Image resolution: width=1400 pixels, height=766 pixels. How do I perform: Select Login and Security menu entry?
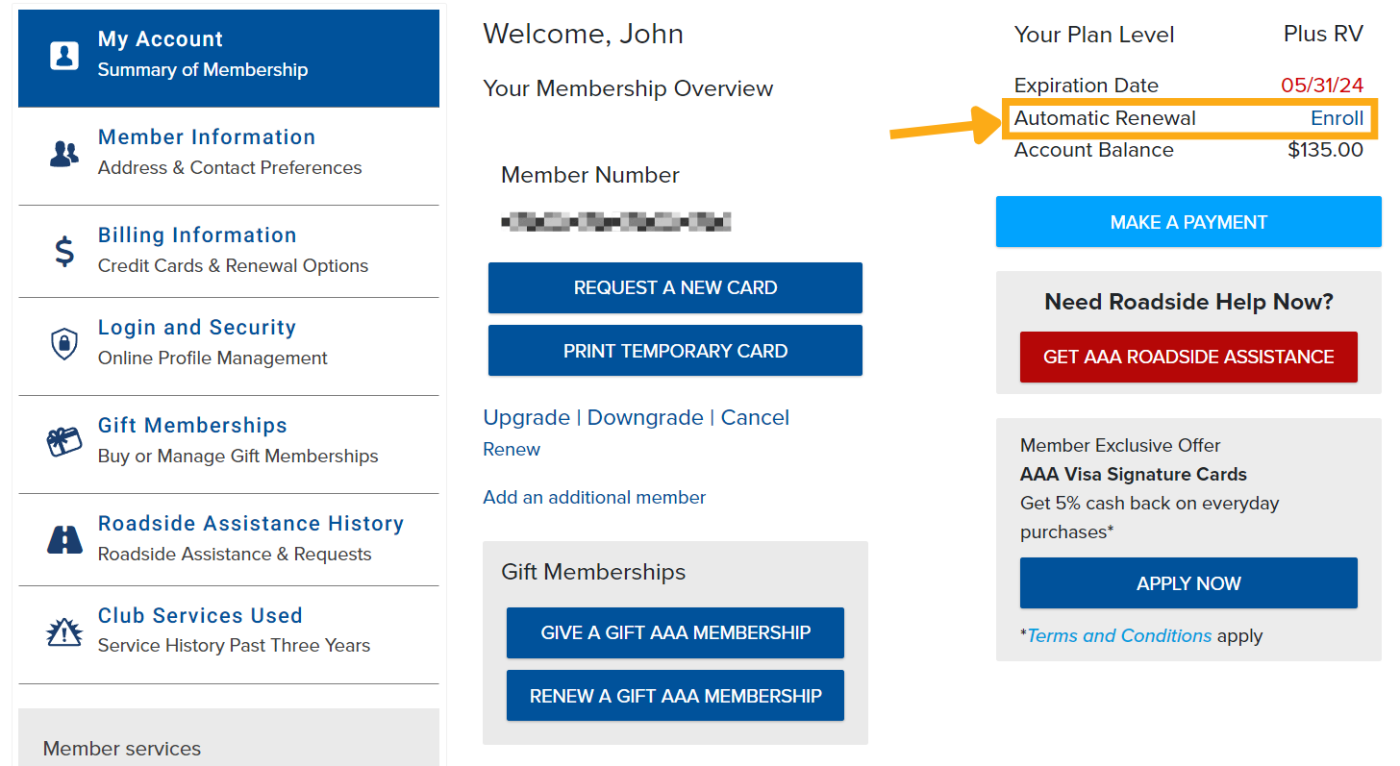coord(229,346)
